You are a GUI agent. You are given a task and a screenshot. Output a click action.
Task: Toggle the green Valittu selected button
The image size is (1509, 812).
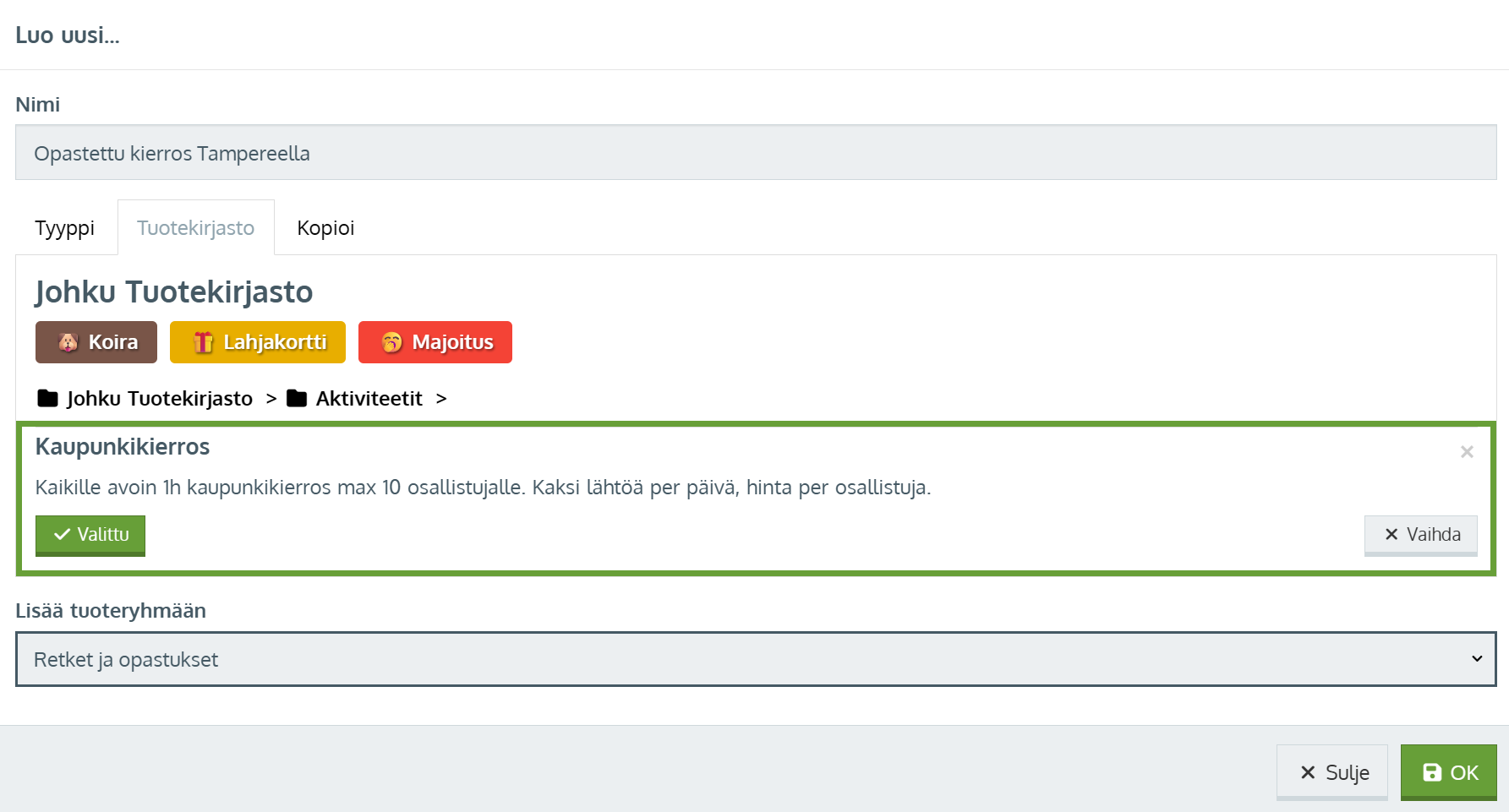[90, 535]
